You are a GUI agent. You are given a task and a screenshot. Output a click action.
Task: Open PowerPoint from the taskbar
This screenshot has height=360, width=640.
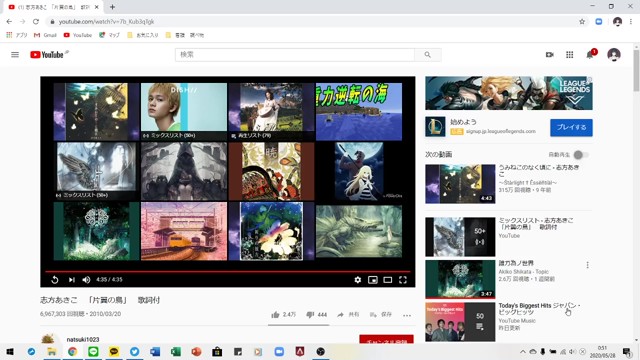pyautogui.click(x=196, y=351)
